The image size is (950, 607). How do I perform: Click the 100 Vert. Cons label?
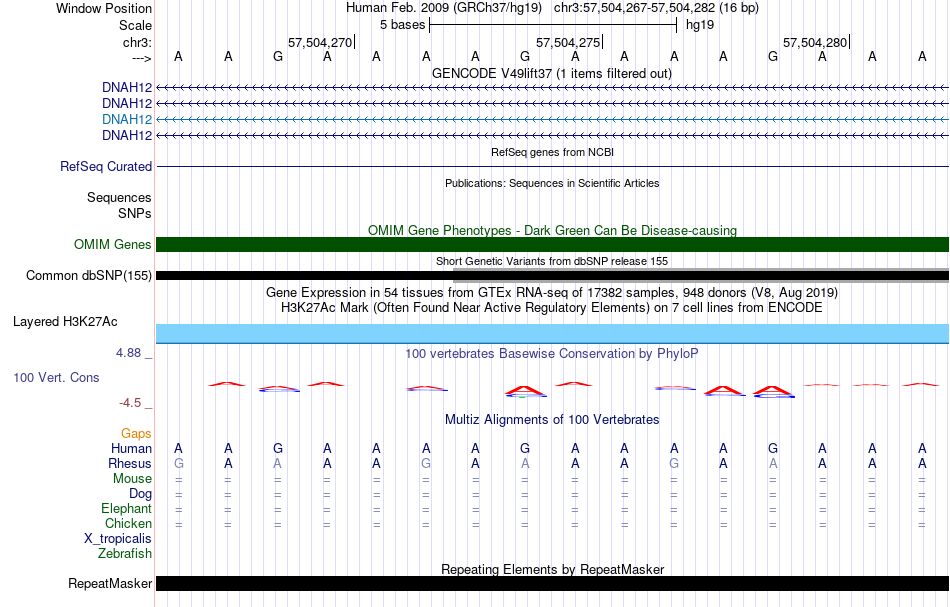(x=56, y=377)
